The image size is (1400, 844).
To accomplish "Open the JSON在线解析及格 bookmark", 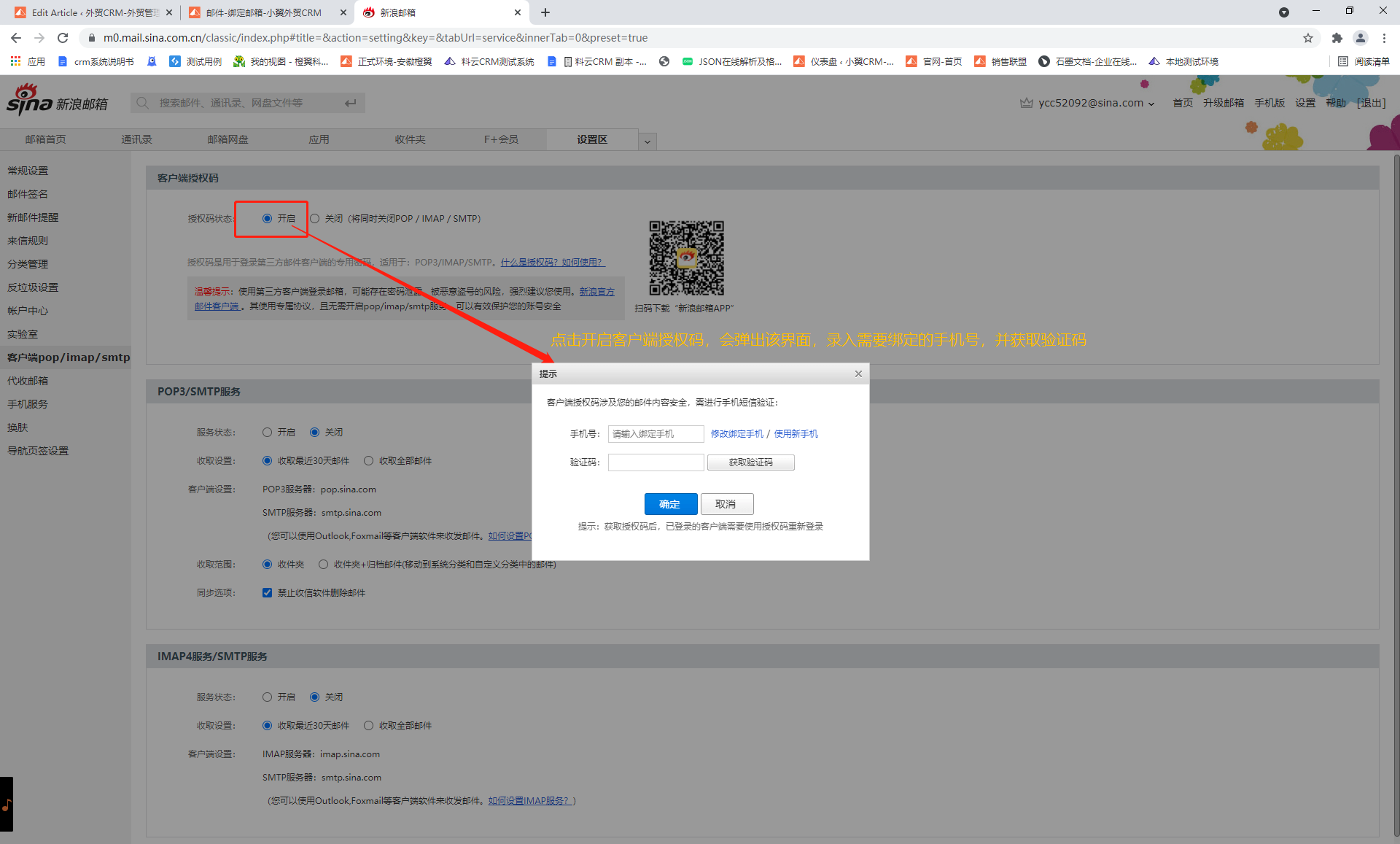I will tap(732, 61).
